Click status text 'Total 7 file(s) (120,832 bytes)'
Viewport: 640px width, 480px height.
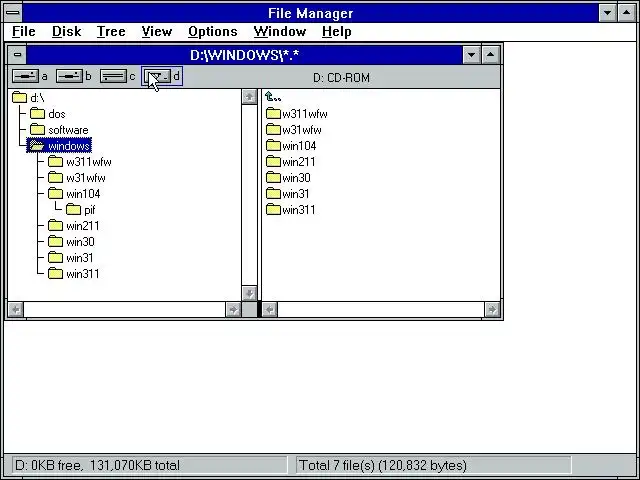click(383, 465)
